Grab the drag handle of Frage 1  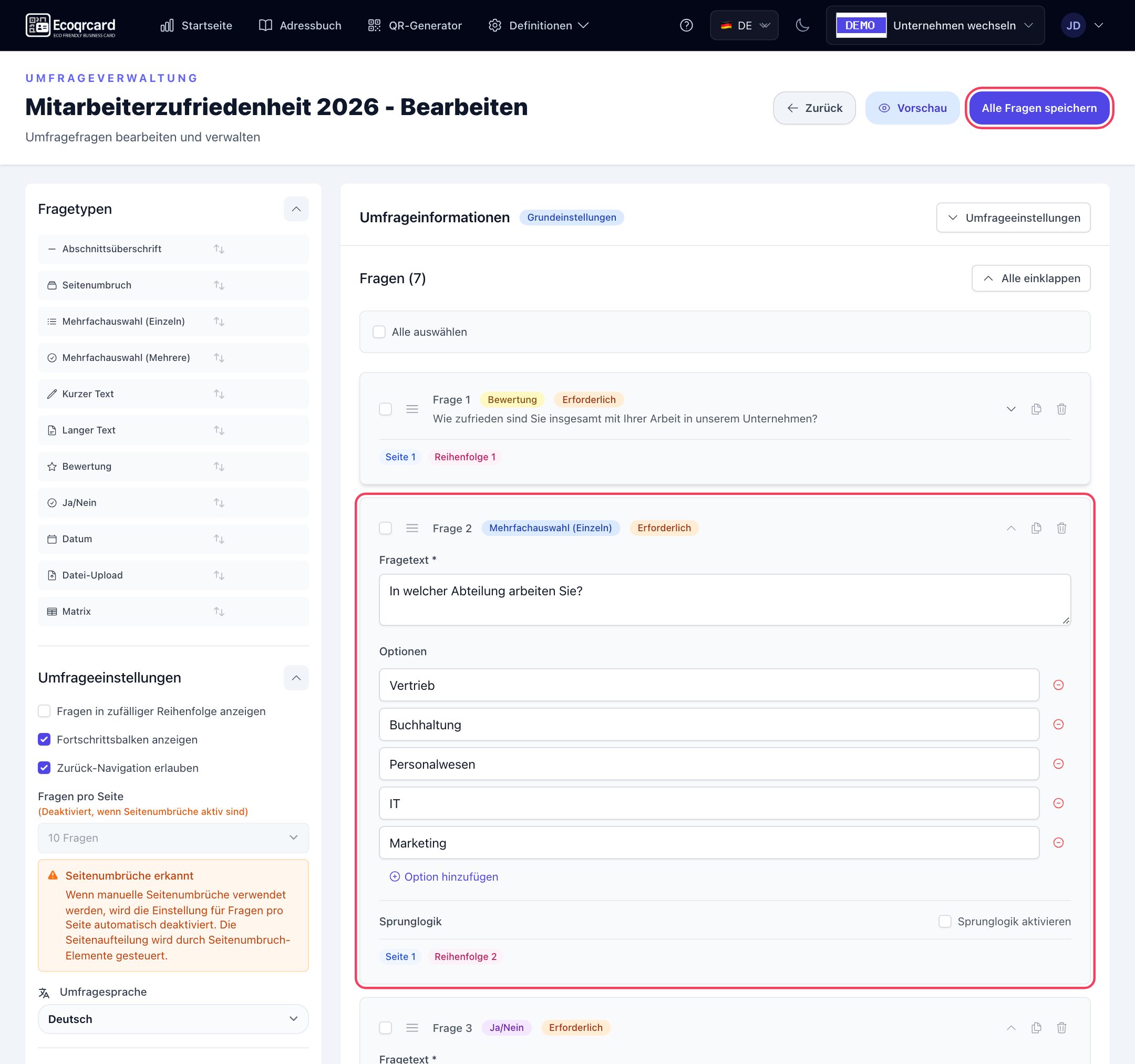(412, 409)
